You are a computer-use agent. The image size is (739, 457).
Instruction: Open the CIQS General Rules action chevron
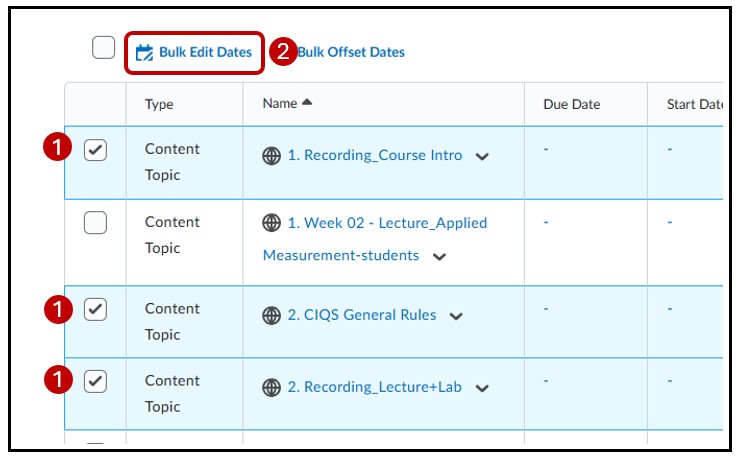tap(456, 317)
